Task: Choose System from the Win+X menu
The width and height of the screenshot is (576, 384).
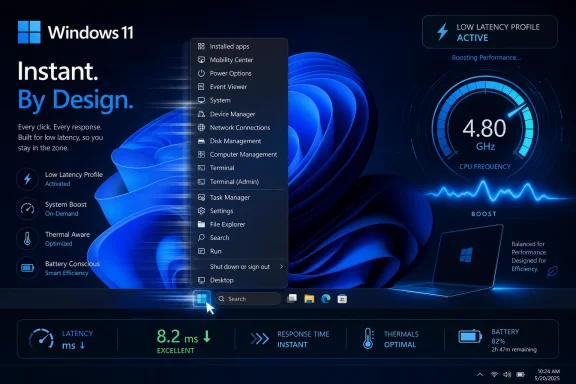Action: click(x=239, y=100)
